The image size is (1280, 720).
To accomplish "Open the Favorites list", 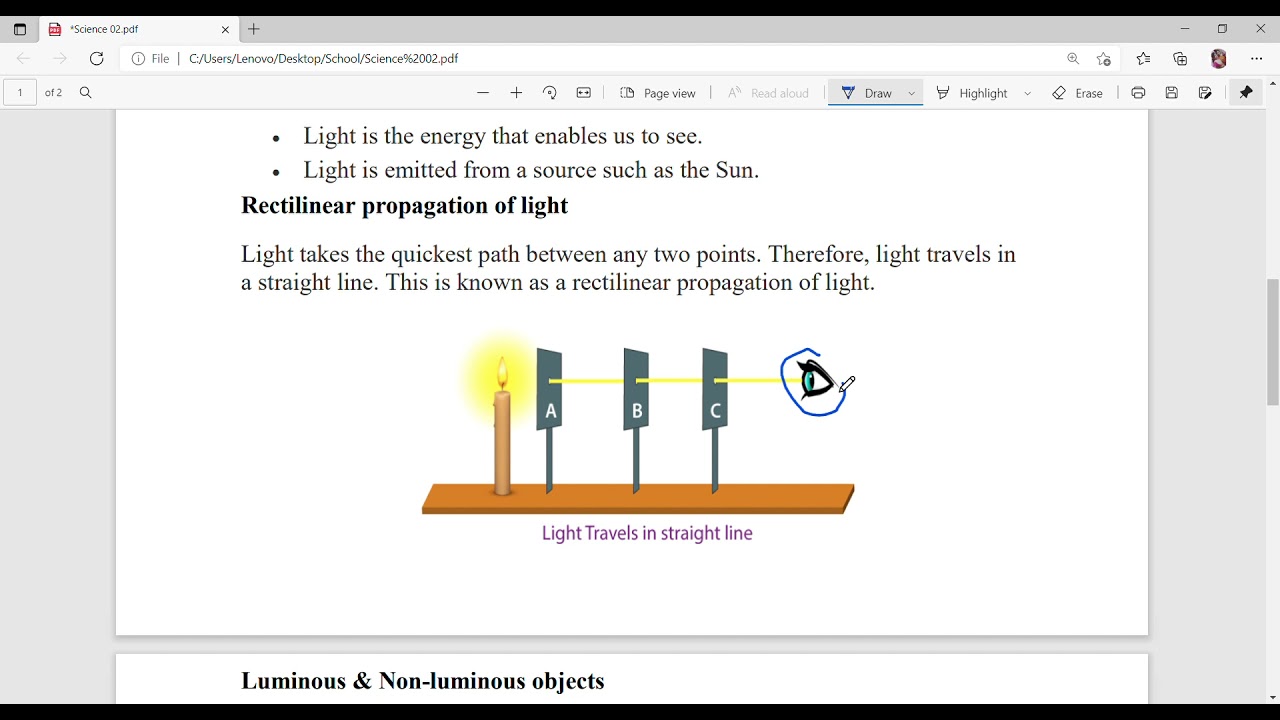I will click(1144, 59).
